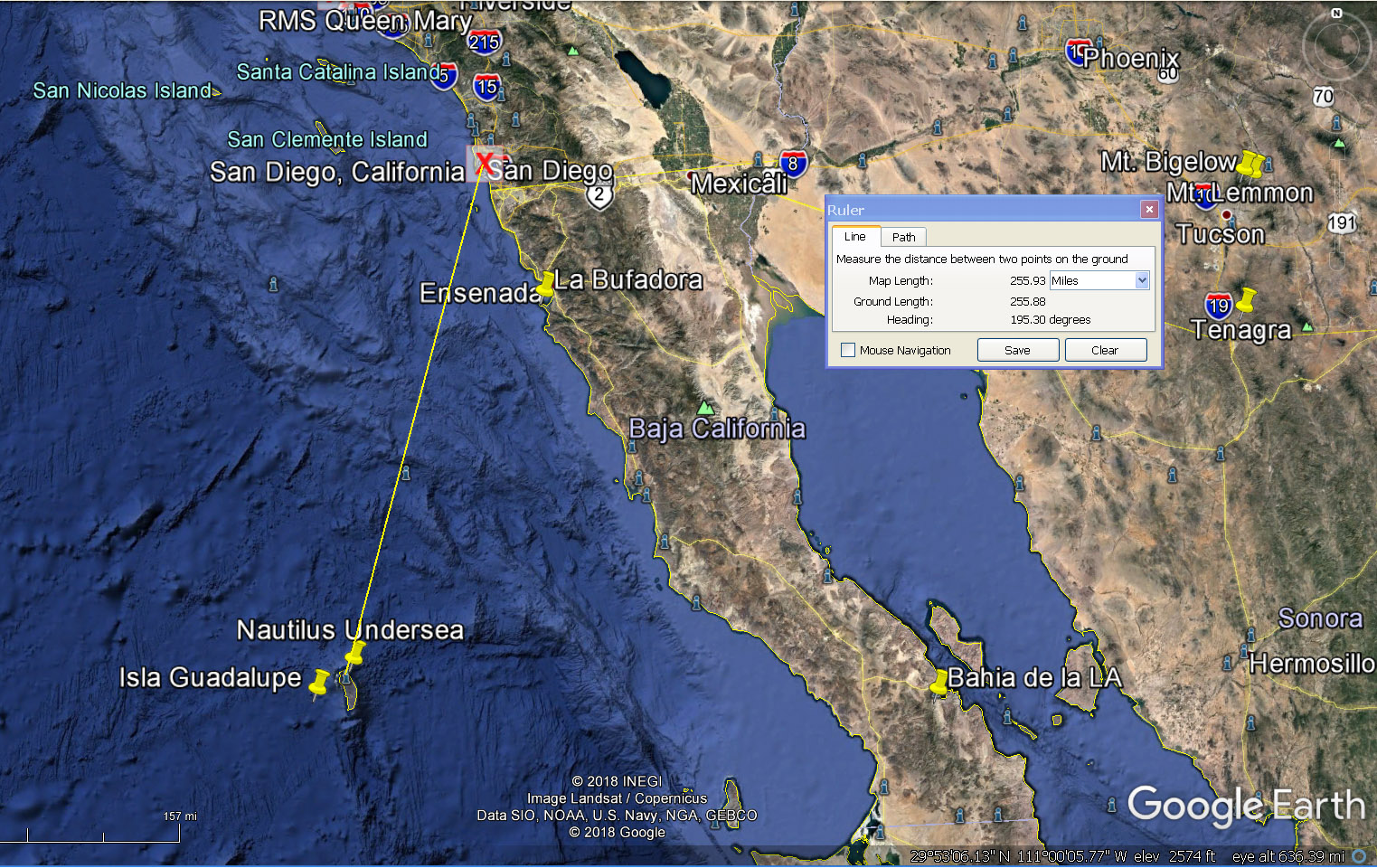The width and height of the screenshot is (1377, 868).
Task: Click the Save button in Ruler
Action: [1017, 350]
